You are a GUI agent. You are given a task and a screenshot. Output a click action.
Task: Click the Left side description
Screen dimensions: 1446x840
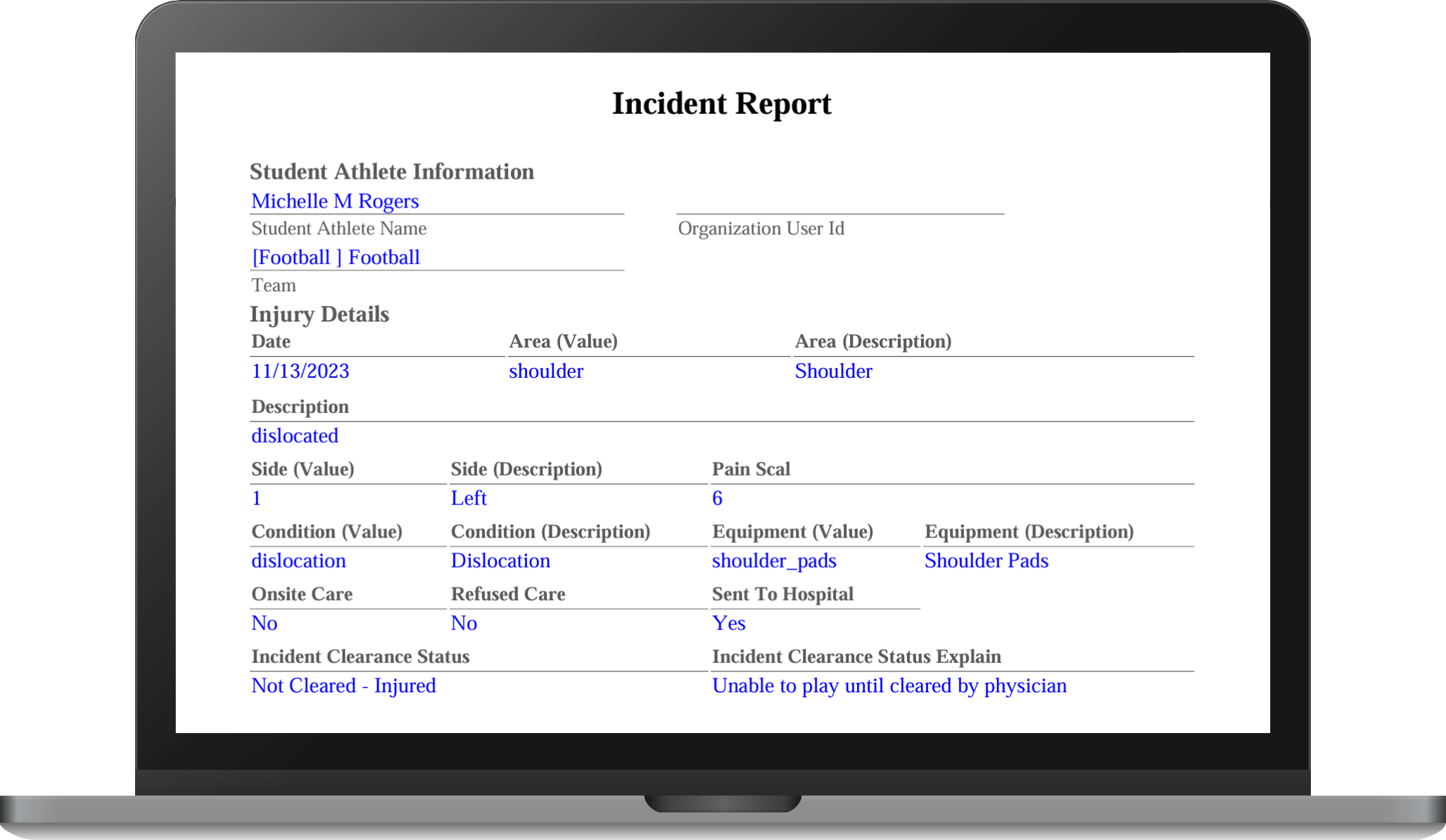click(469, 498)
